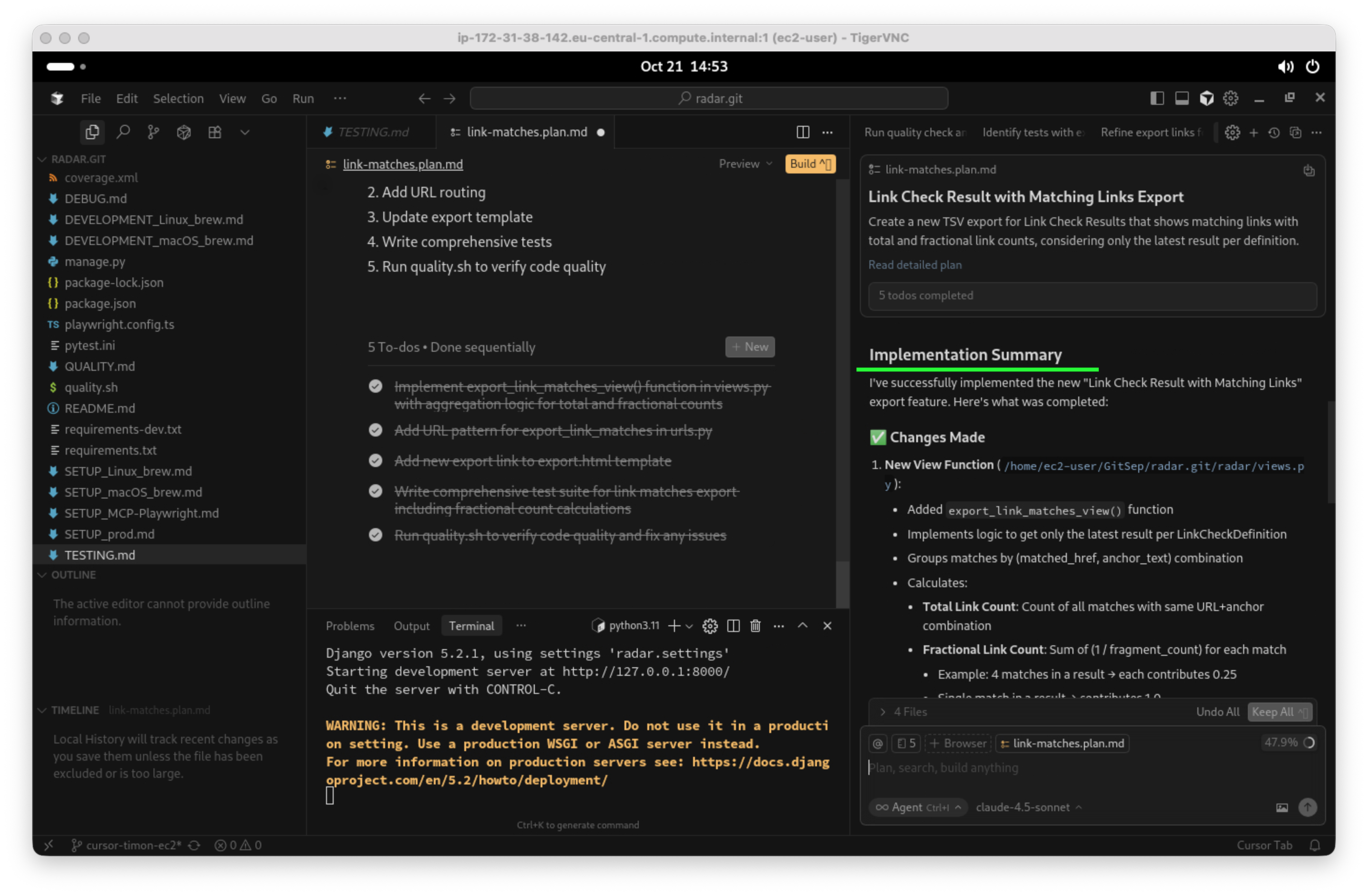Click the Keep All button

(x=1279, y=712)
